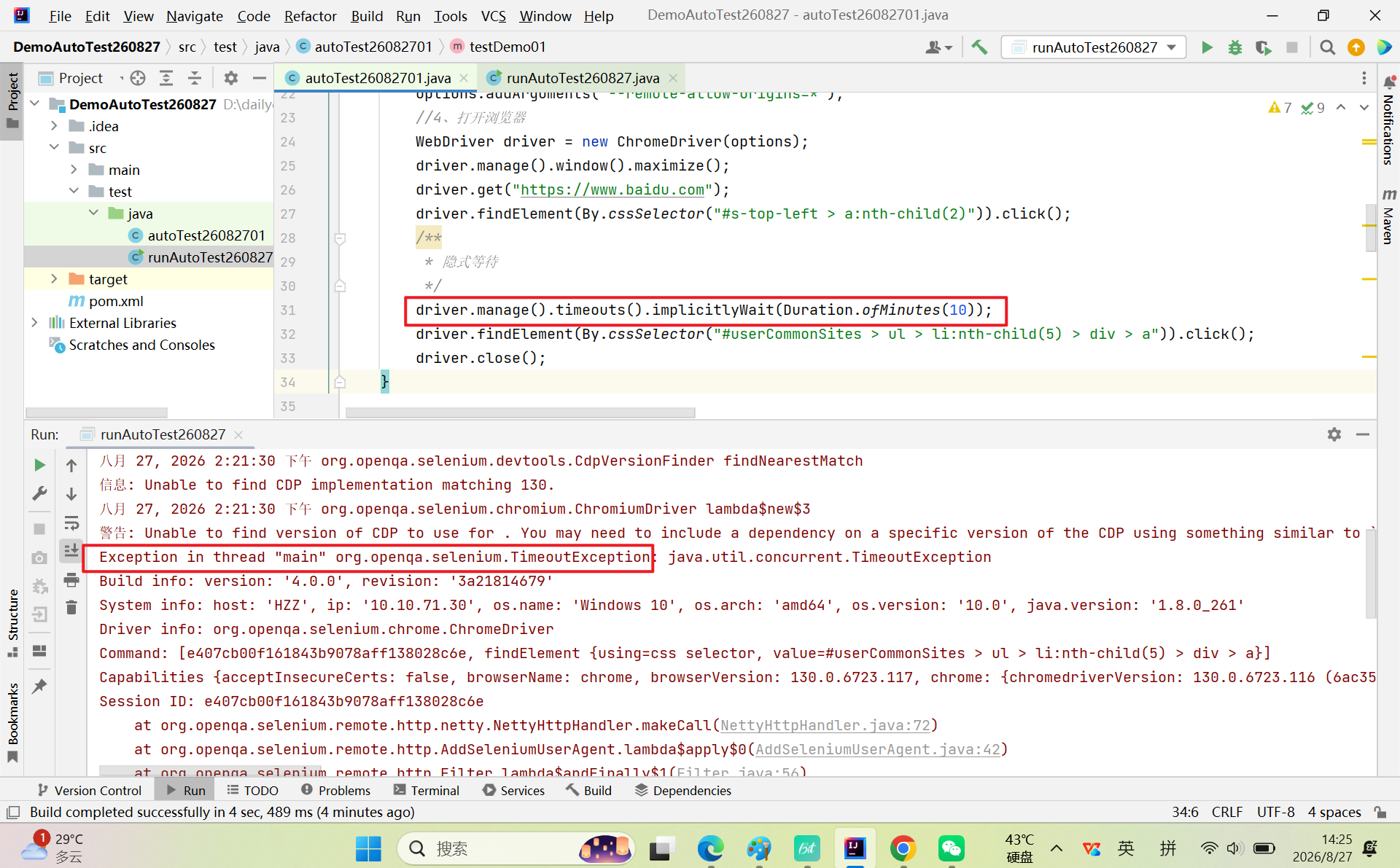Close the autoTest26082701.java tab
The image size is (1400, 868).
pyautogui.click(x=464, y=78)
